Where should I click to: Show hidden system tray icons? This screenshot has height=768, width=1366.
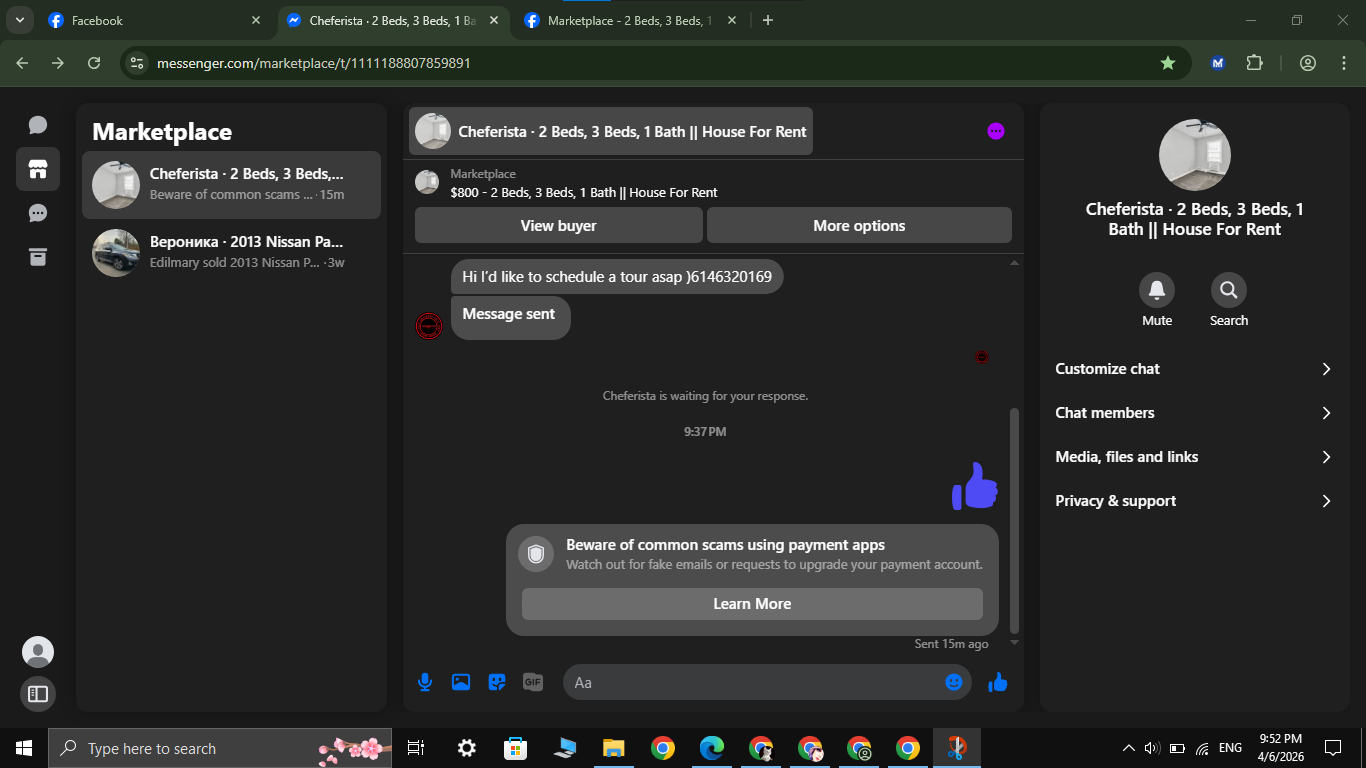tap(1129, 748)
